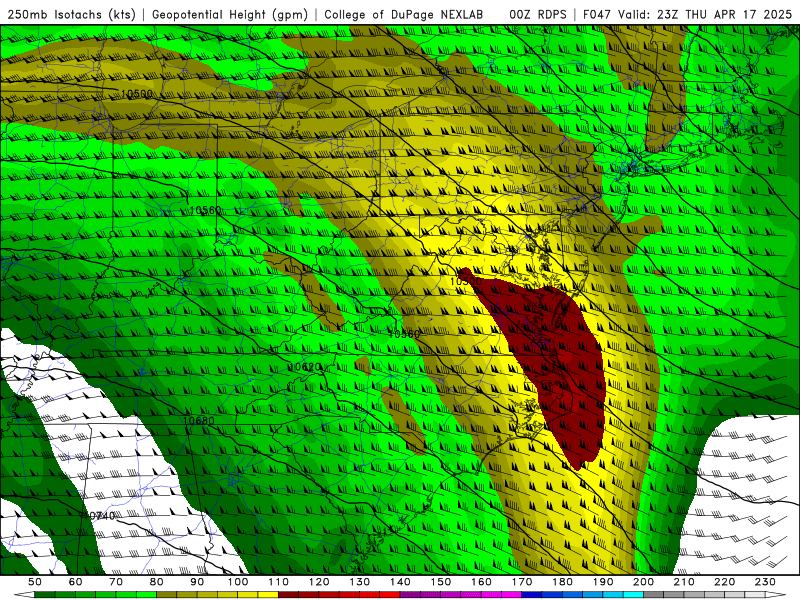Viewport: 800px width, 600px height.
Task: Click the 'Geopotential Height (gpm)' title text
Action: (230, 14)
